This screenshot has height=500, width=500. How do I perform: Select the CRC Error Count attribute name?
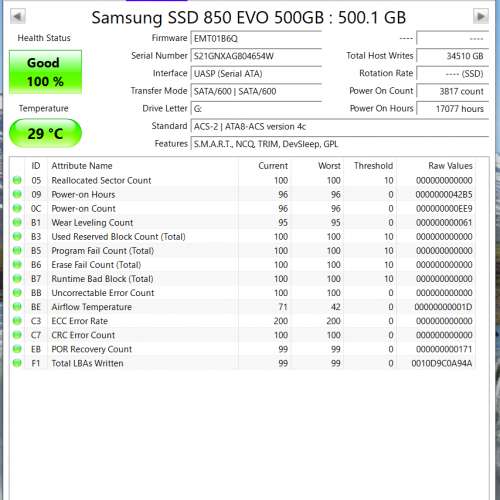click(83, 335)
